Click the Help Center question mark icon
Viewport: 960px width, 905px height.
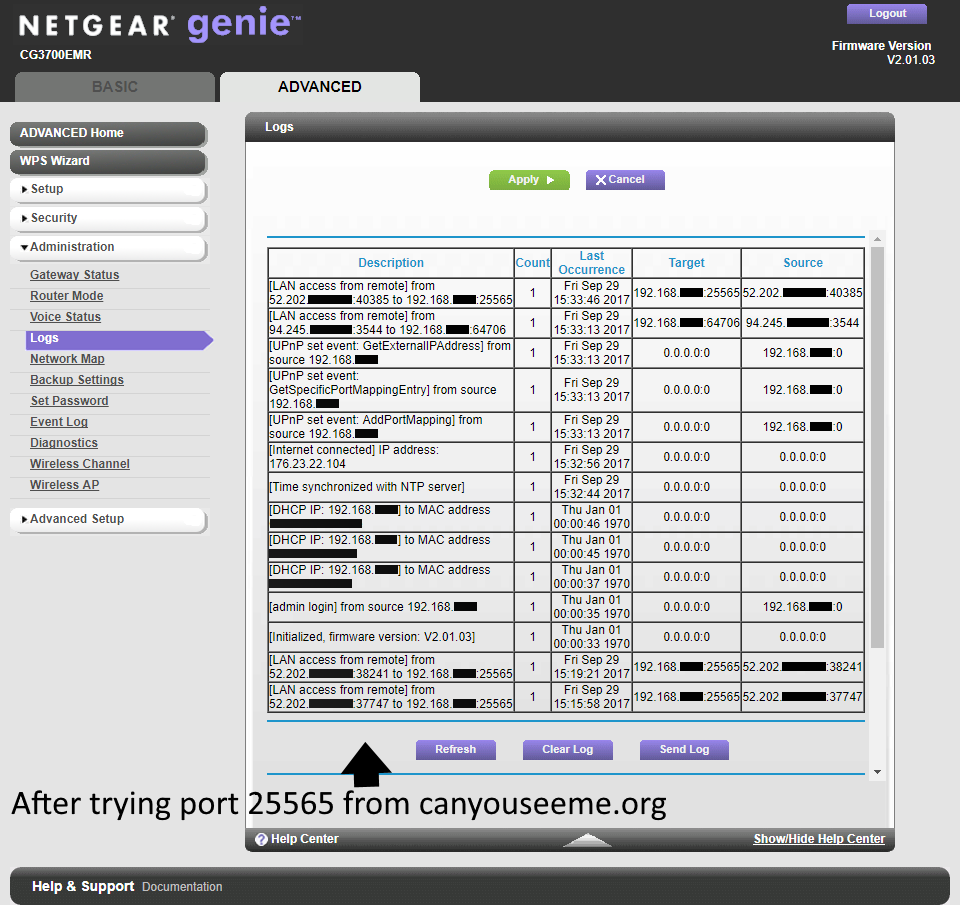pyautogui.click(x=261, y=840)
